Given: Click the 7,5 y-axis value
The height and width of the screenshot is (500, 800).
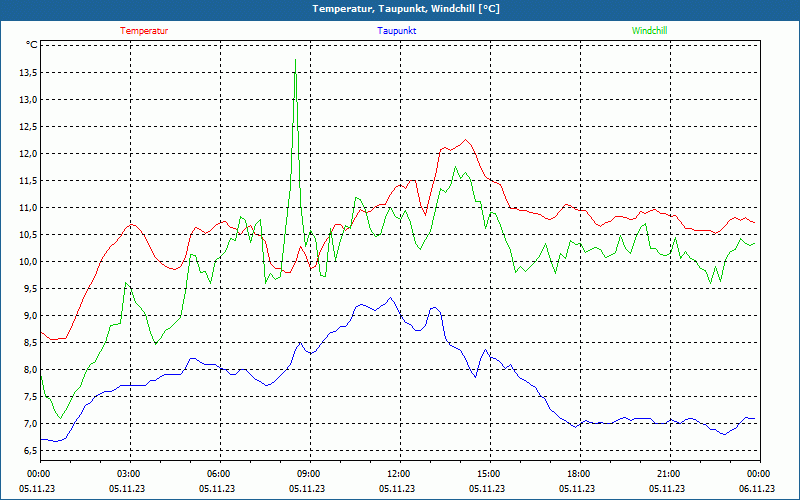Looking at the screenshot, I should (x=30, y=397).
